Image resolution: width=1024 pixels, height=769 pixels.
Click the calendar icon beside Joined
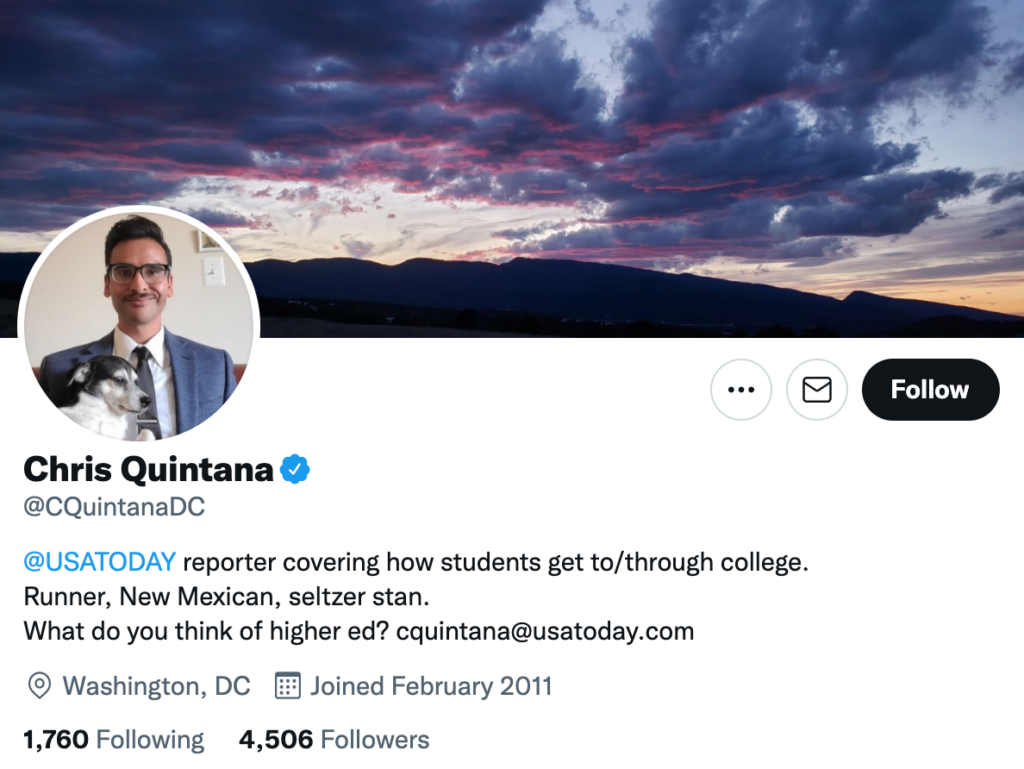[x=287, y=686]
